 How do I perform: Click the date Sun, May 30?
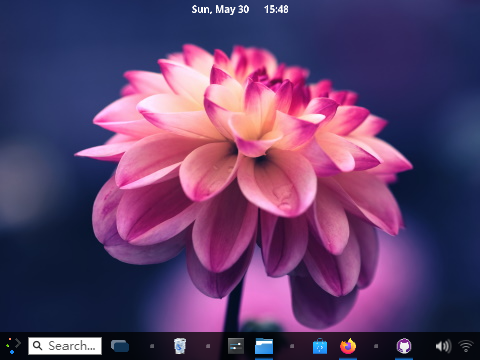coord(220,9)
